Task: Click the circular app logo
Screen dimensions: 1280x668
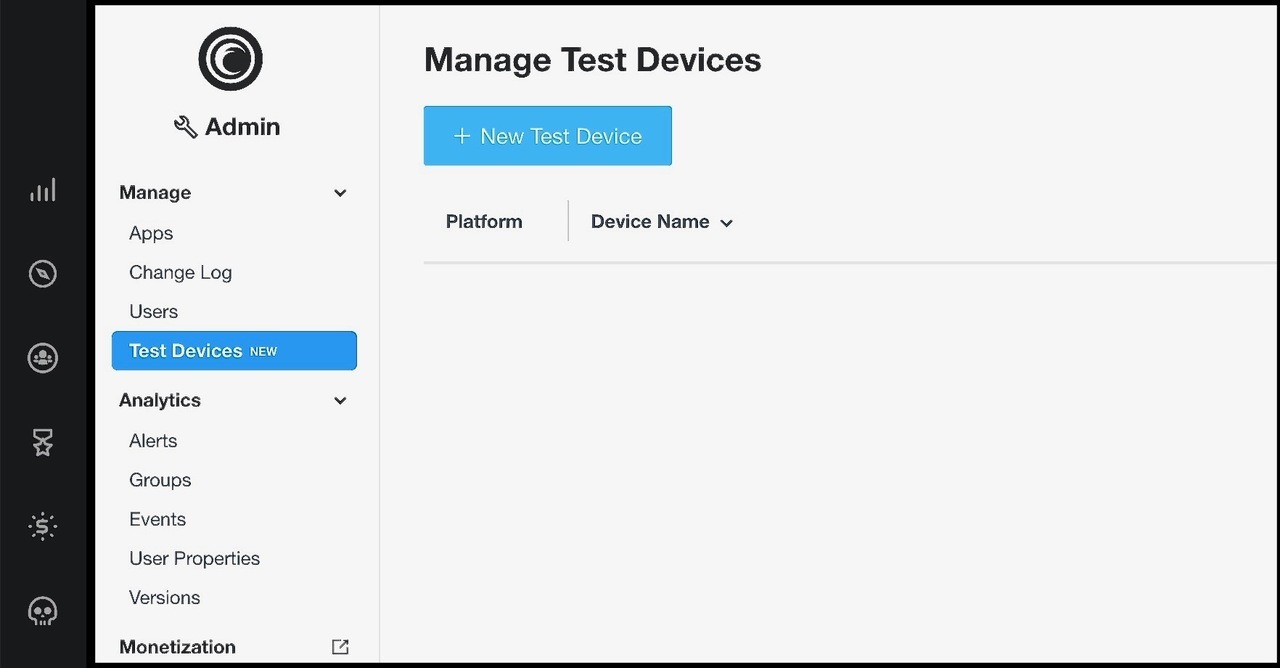Action: (x=230, y=59)
